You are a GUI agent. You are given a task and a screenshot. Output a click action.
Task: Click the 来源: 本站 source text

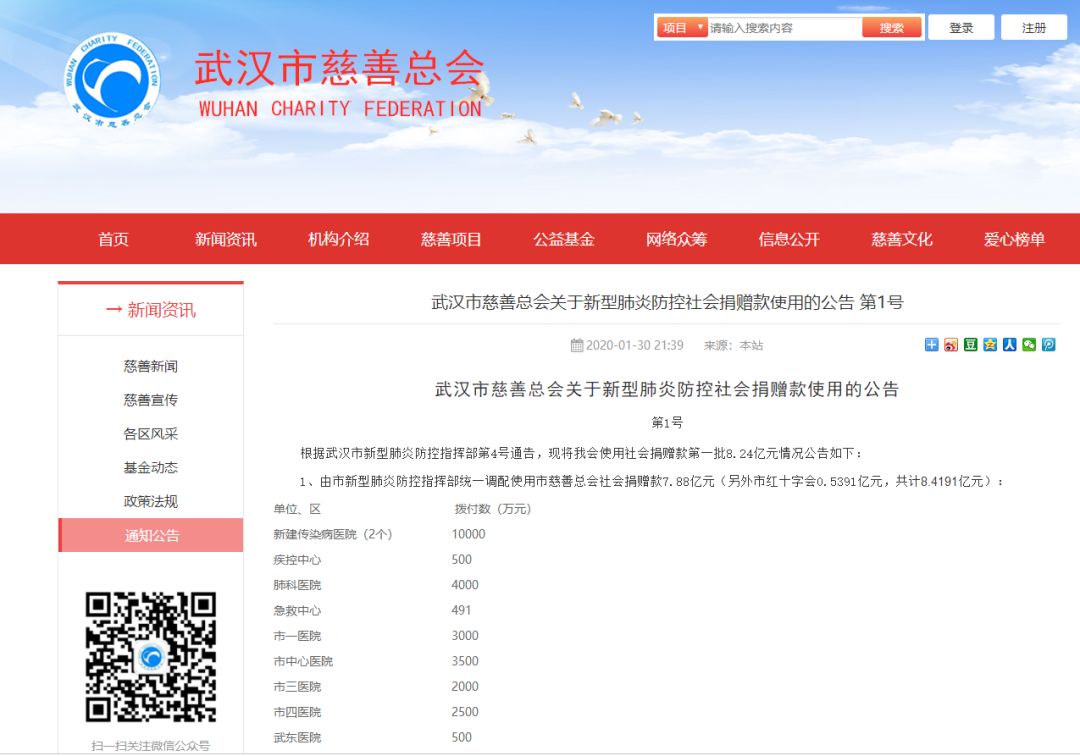click(733, 345)
